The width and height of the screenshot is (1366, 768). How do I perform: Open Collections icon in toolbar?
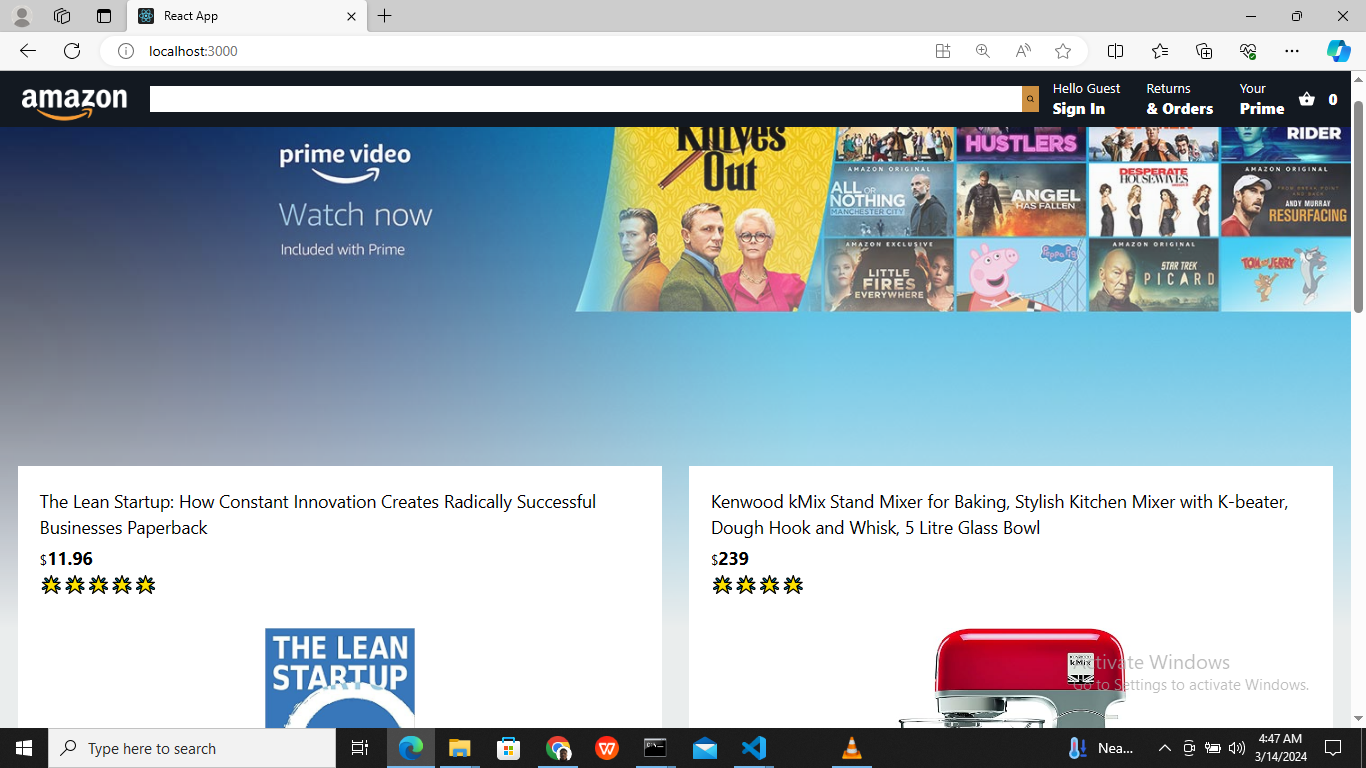[x=1204, y=51]
